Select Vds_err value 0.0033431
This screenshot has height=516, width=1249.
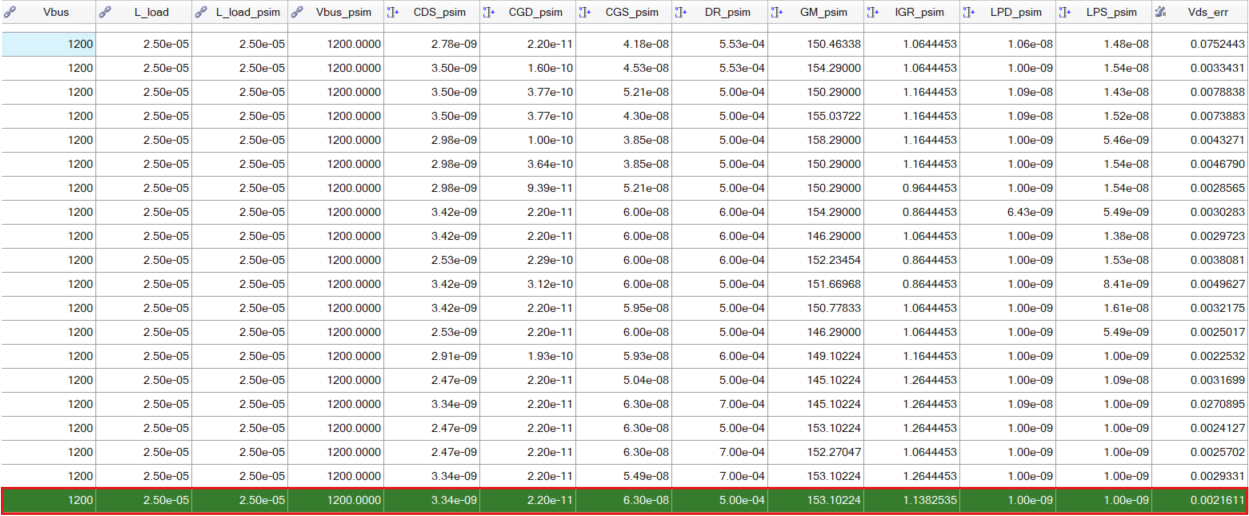[1217, 68]
